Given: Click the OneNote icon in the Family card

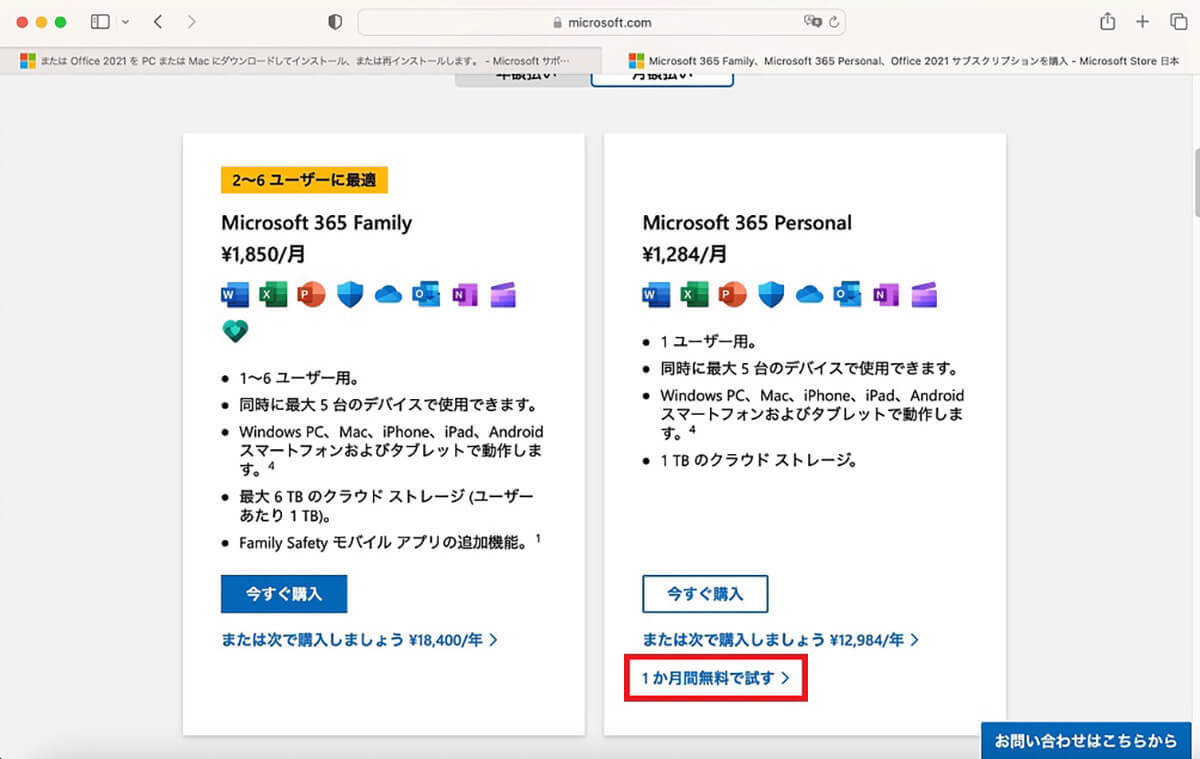Looking at the screenshot, I should point(464,294).
